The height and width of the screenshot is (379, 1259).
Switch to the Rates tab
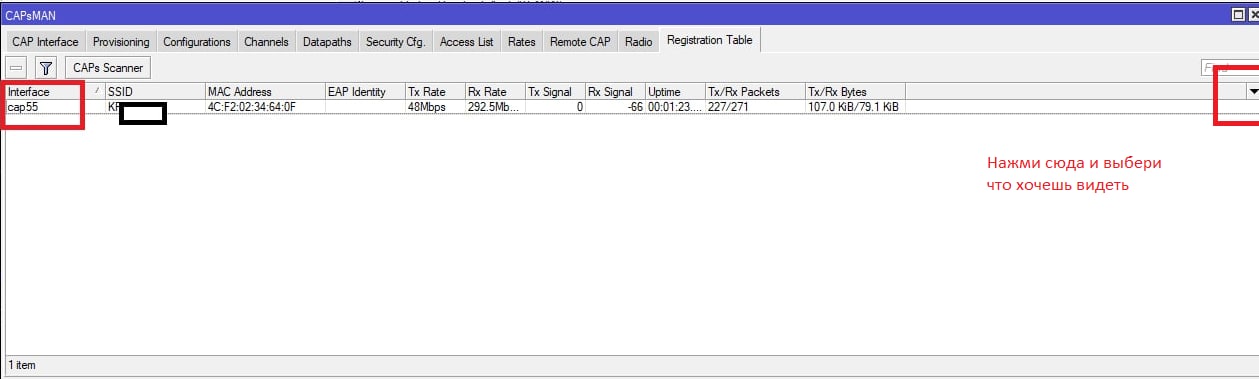click(522, 42)
